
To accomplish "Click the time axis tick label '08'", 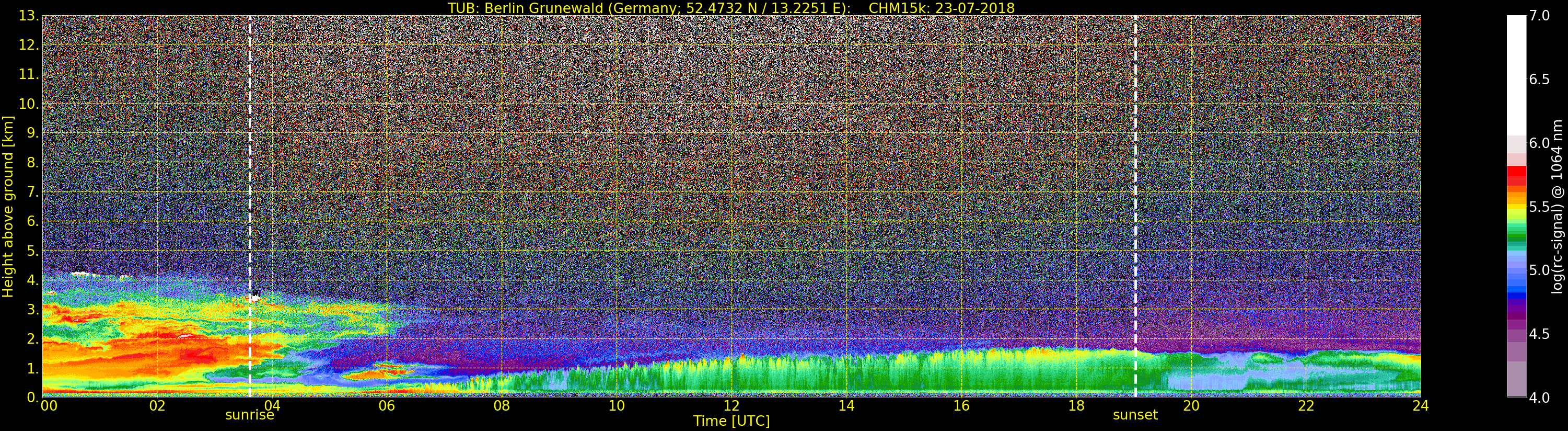I will (x=502, y=406).
